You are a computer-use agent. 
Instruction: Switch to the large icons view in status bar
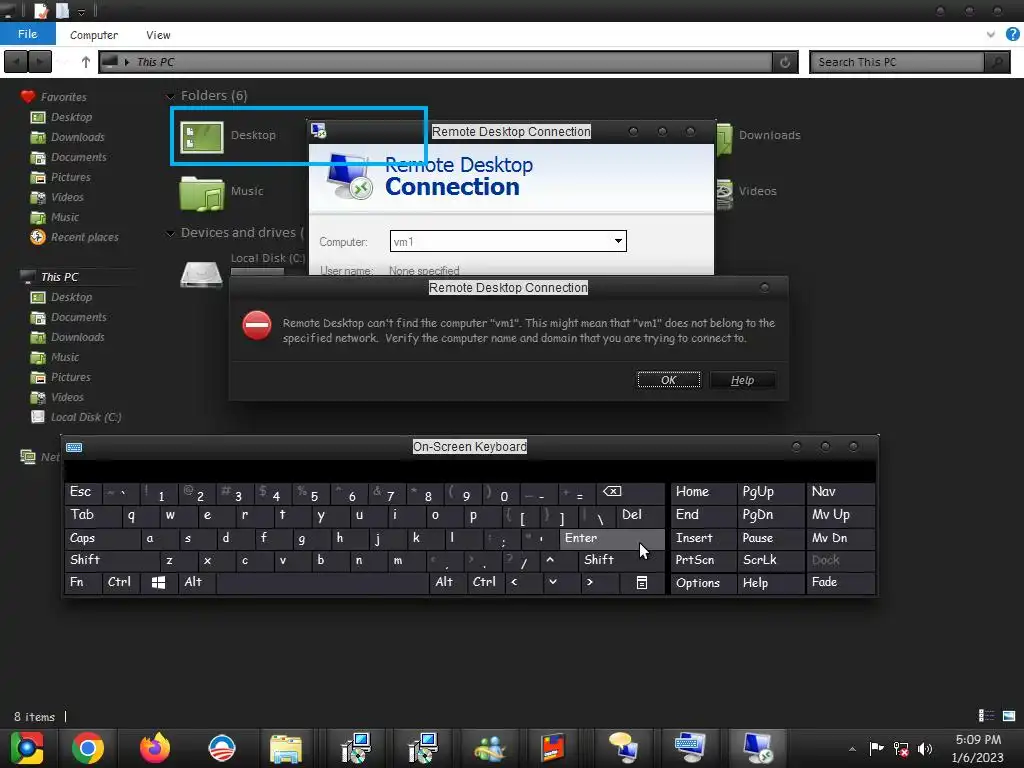[1009, 716]
